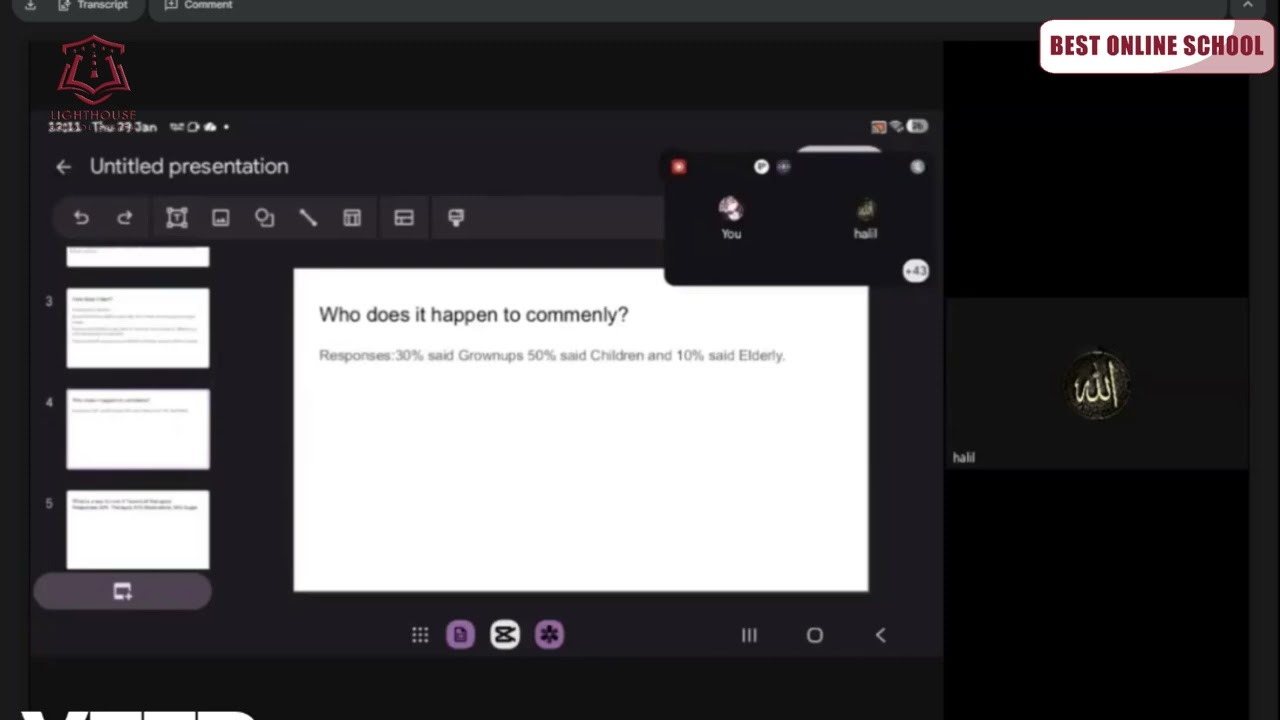Open the CapCut app in taskbar
The height and width of the screenshot is (720, 1280).
tap(505, 635)
